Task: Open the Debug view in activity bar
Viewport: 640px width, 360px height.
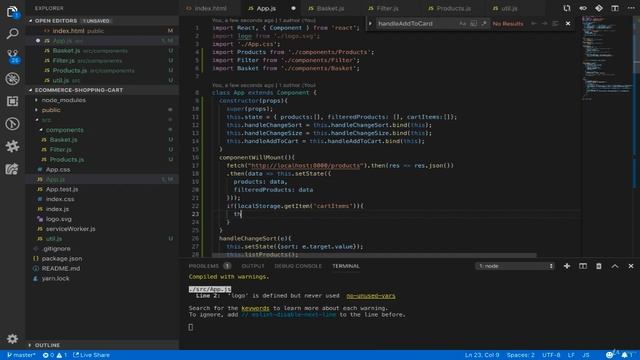Action: click(x=12, y=79)
